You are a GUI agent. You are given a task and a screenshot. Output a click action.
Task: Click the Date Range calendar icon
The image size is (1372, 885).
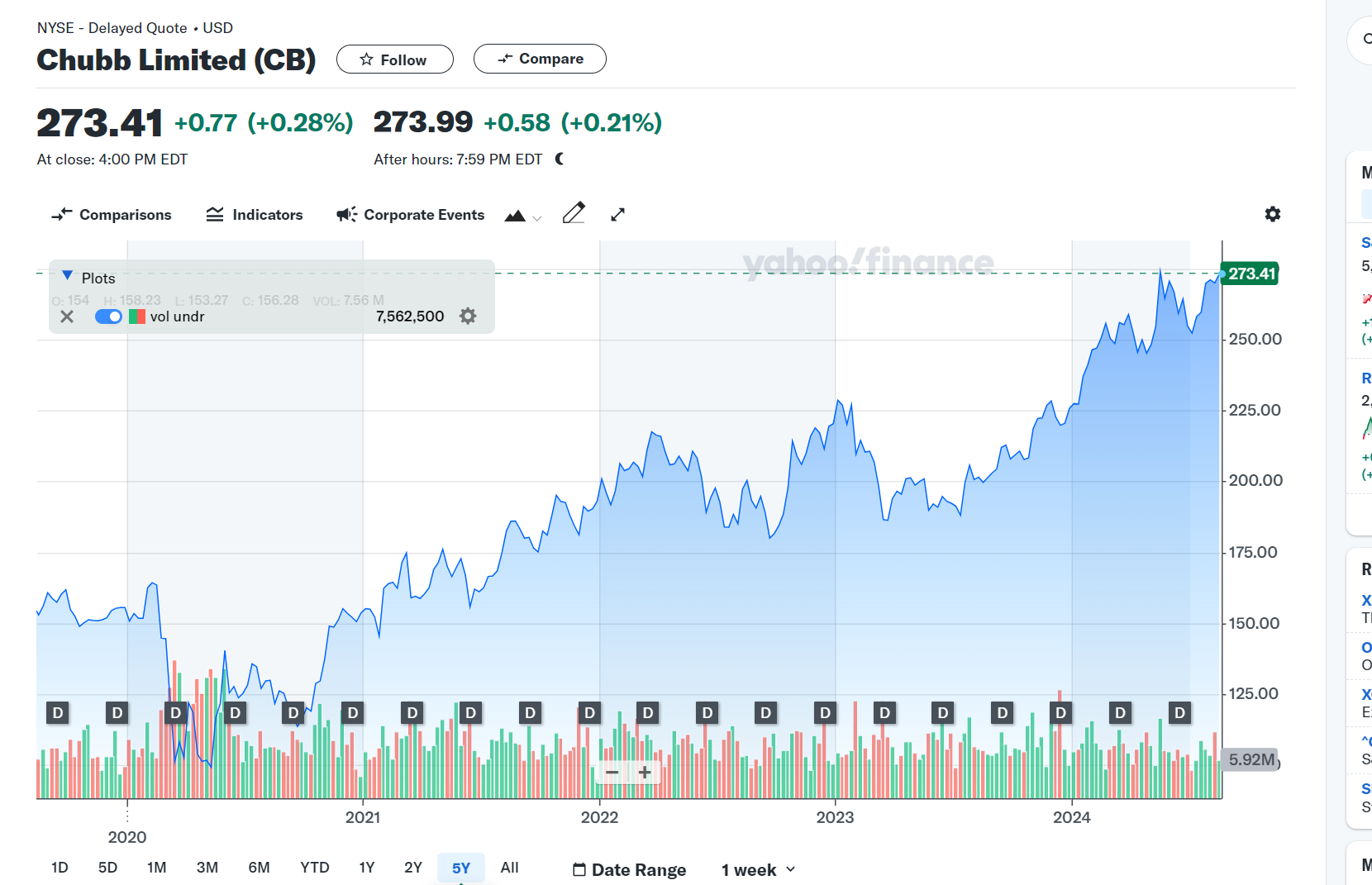tap(579, 870)
